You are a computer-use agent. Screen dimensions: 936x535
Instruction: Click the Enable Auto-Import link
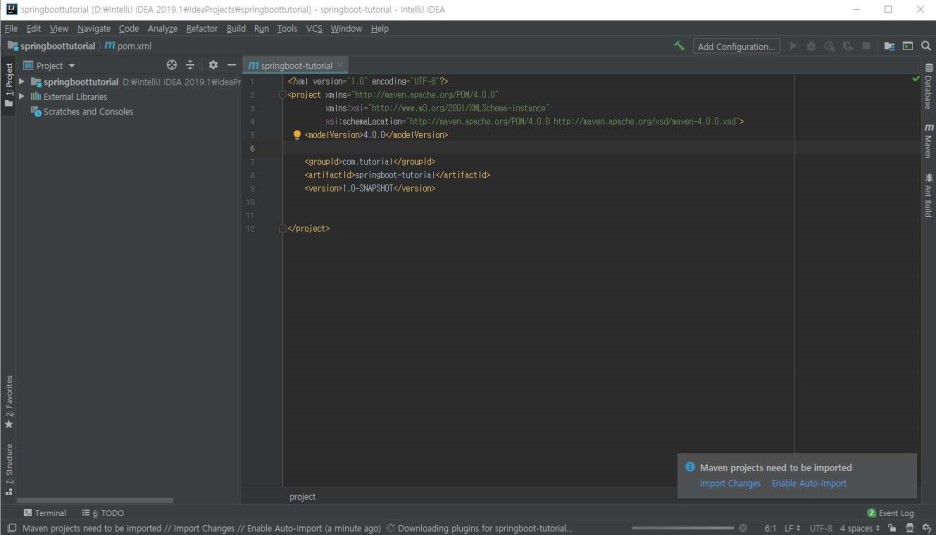(809, 483)
